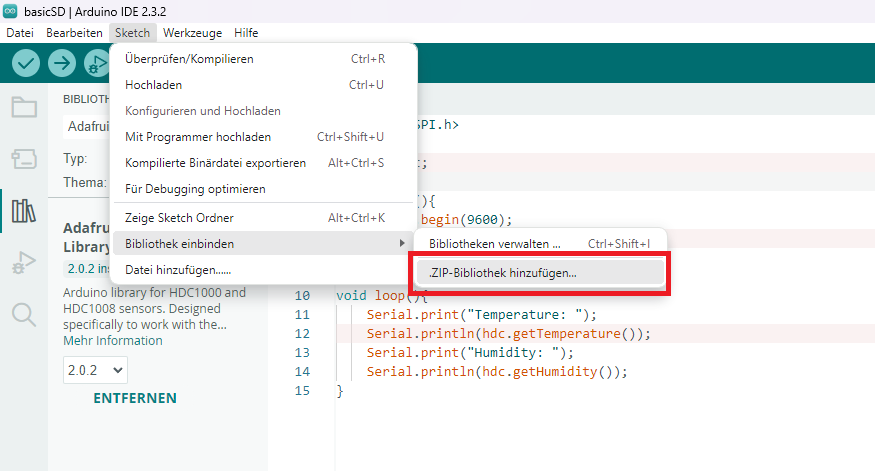
Task: Open the Boards Manager sidebar icon
Action: point(23,159)
